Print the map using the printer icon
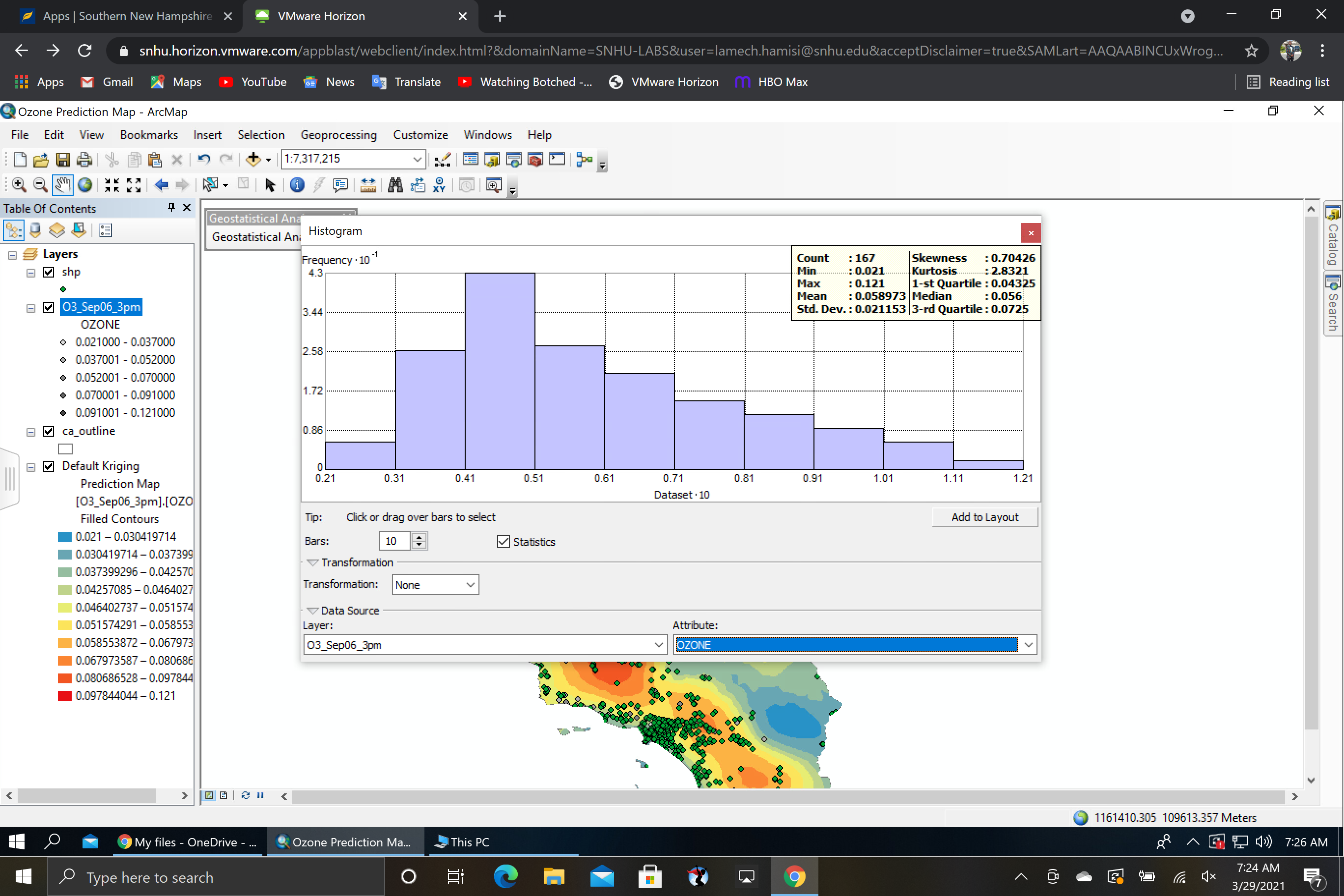This screenshot has width=1344, height=896. (84, 160)
